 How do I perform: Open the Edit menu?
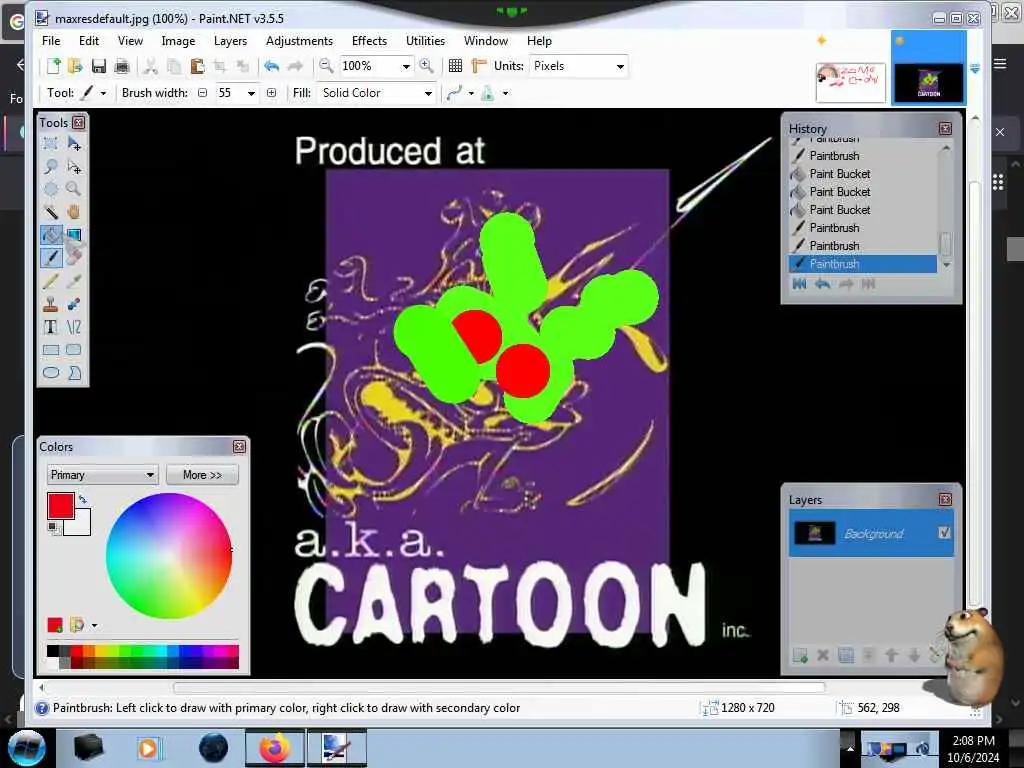89,40
